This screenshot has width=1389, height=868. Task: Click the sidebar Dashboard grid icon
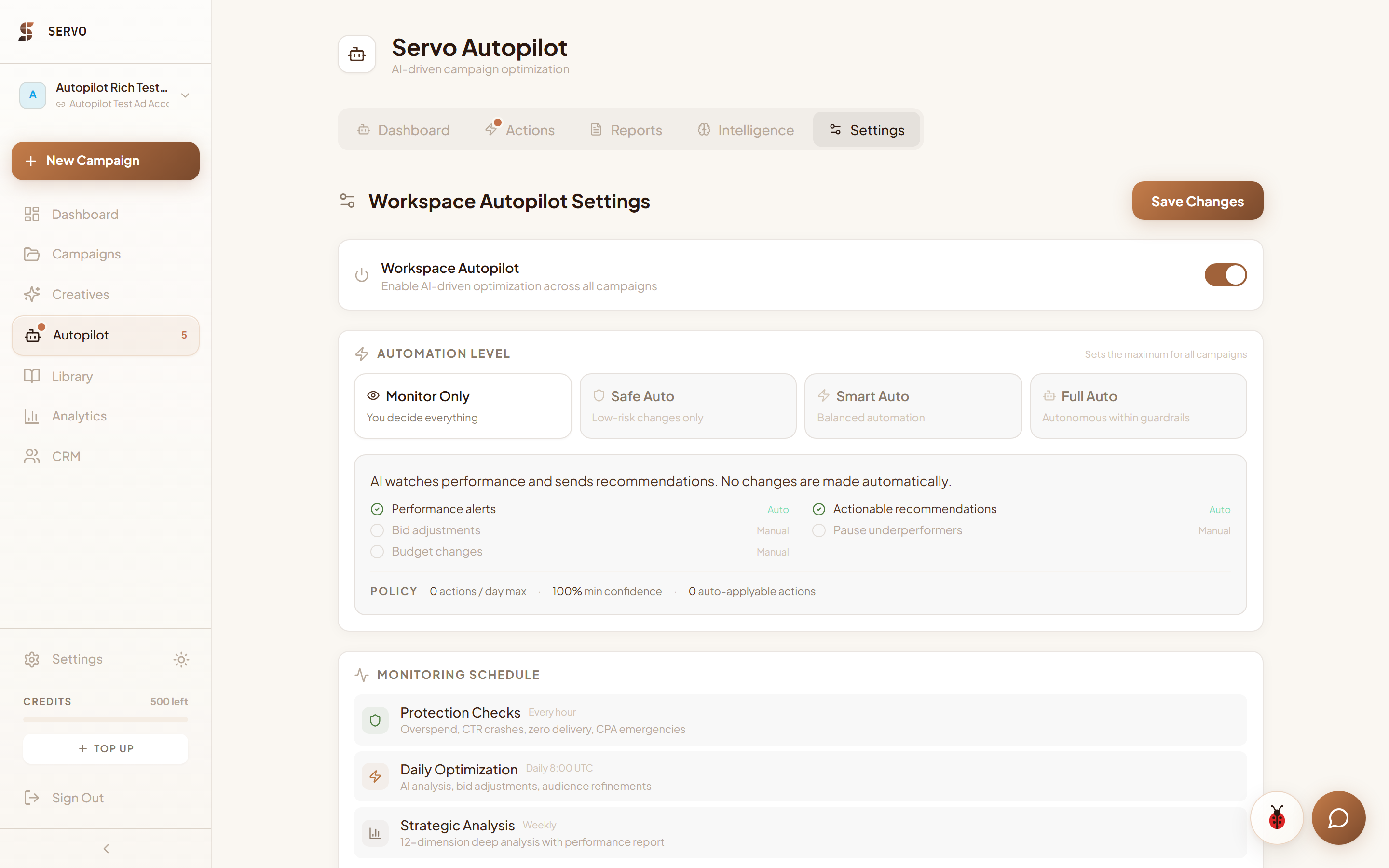coord(31,214)
